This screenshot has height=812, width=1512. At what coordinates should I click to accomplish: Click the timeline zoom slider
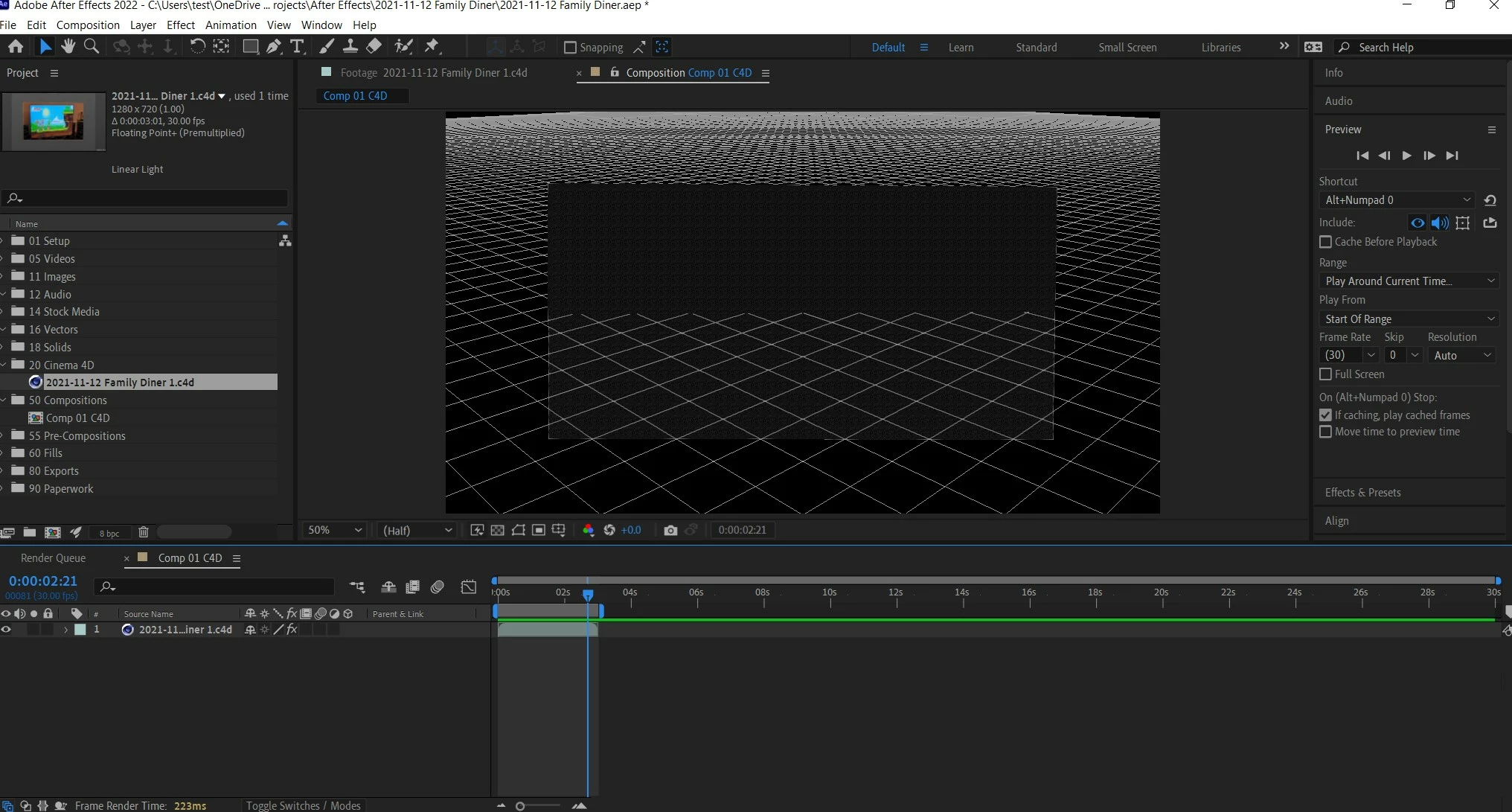[x=521, y=806]
